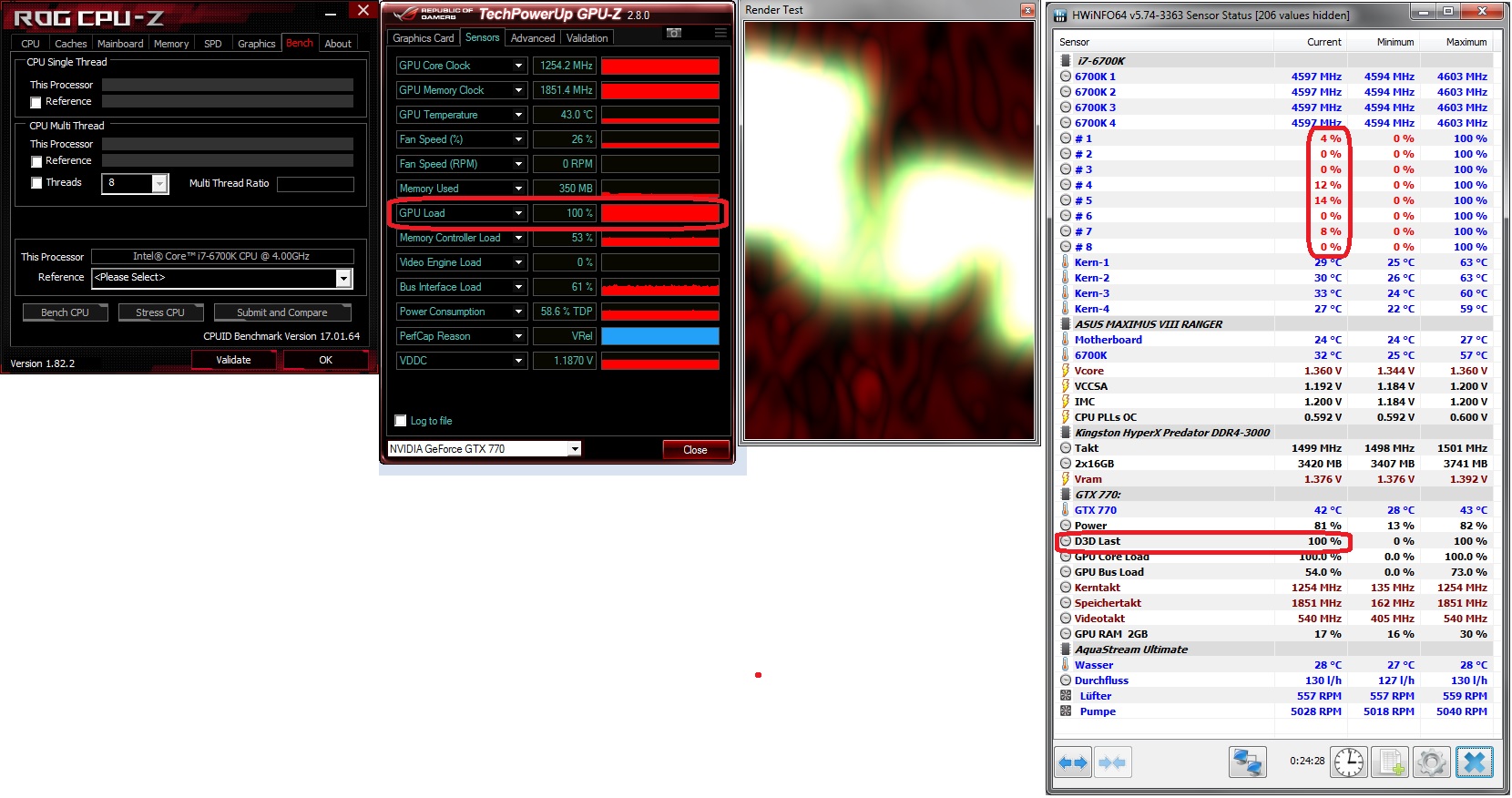Open the VDDC sensor dropdown

point(518,361)
